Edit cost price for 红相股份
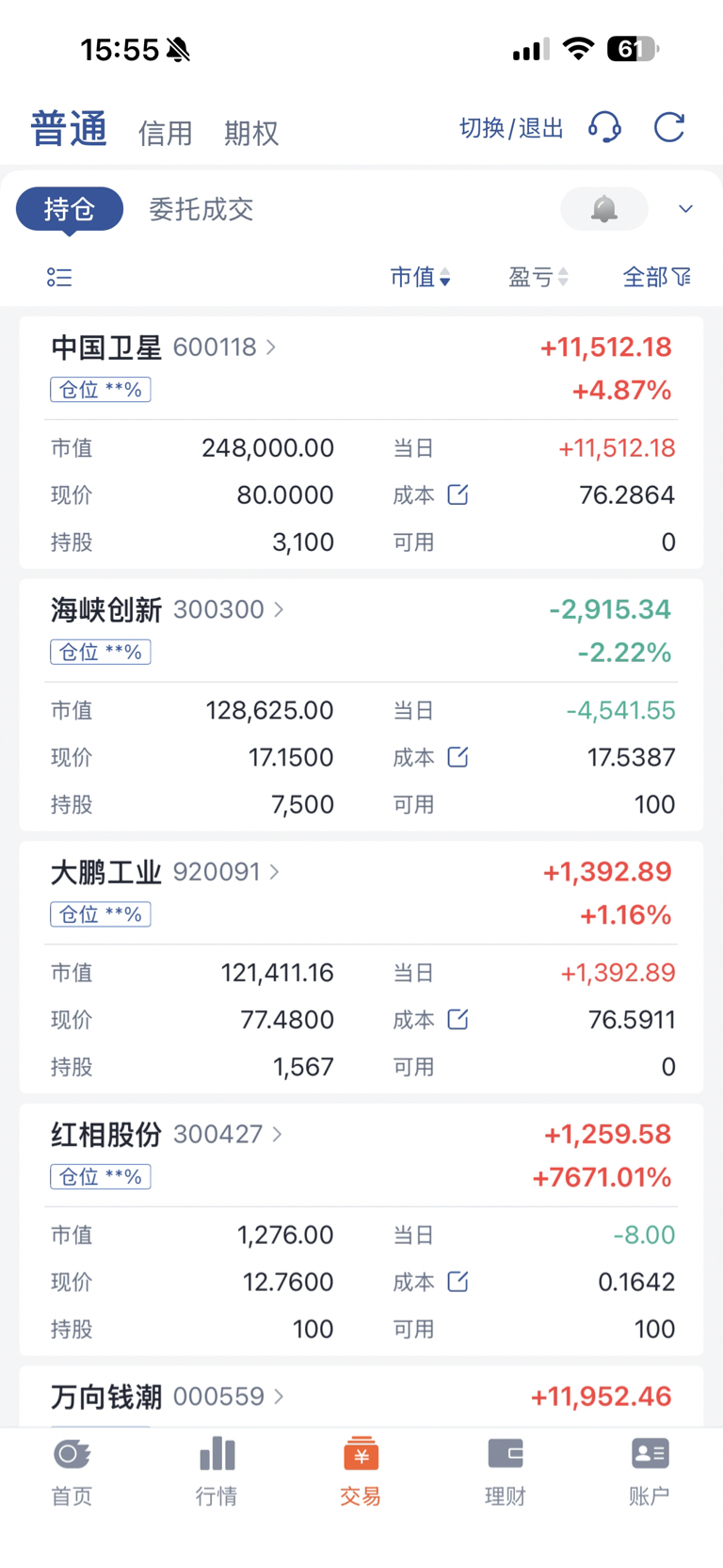The width and height of the screenshot is (723, 1568). (458, 1282)
